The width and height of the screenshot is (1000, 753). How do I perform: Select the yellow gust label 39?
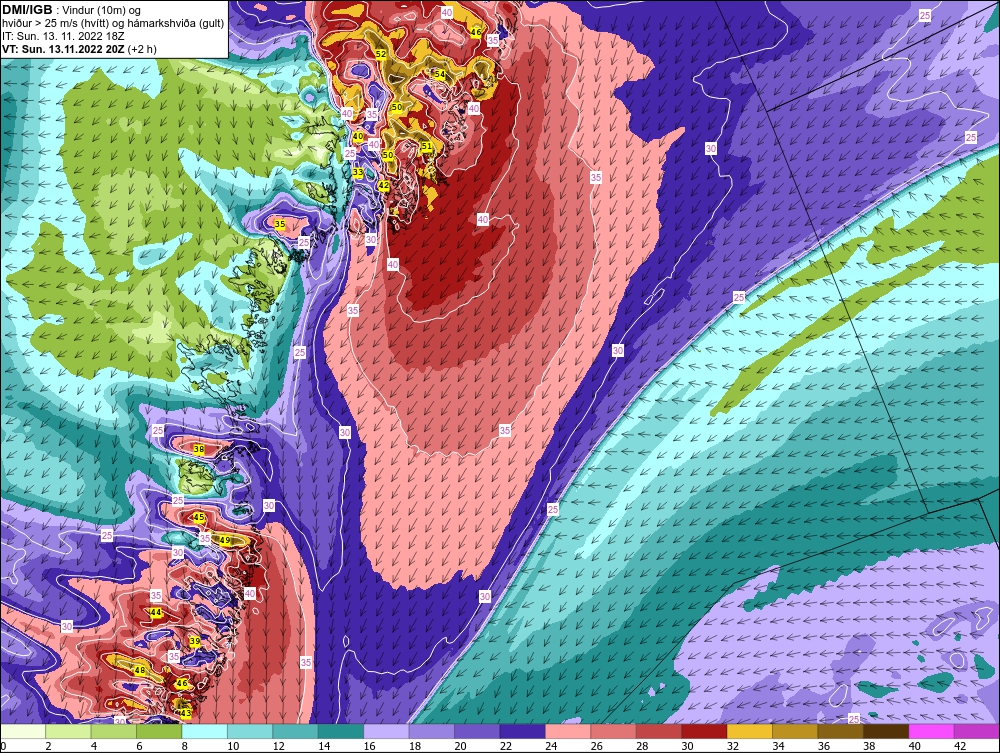195,641
